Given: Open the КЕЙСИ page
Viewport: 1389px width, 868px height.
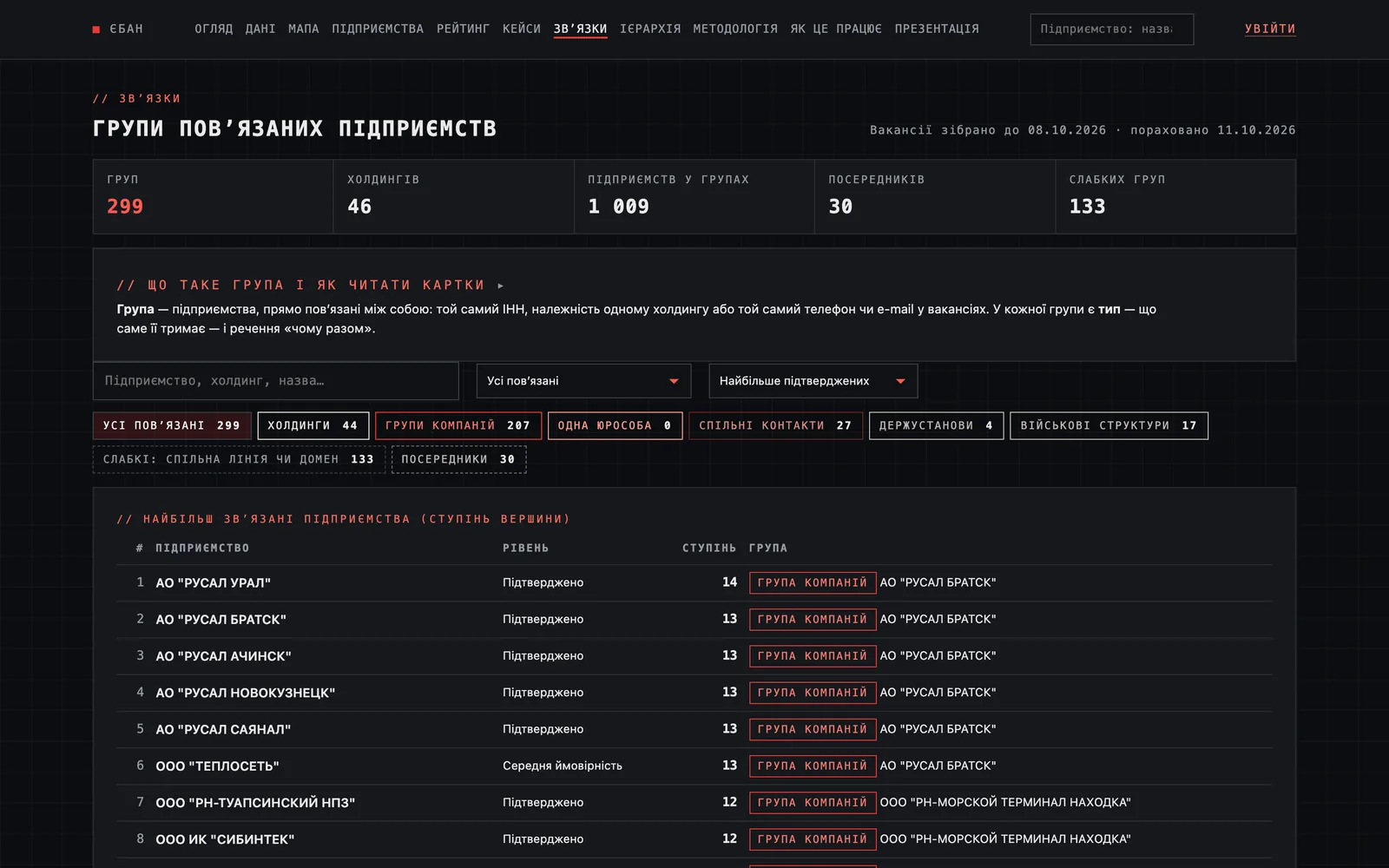Looking at the screenshot, I should pos(522,29).
